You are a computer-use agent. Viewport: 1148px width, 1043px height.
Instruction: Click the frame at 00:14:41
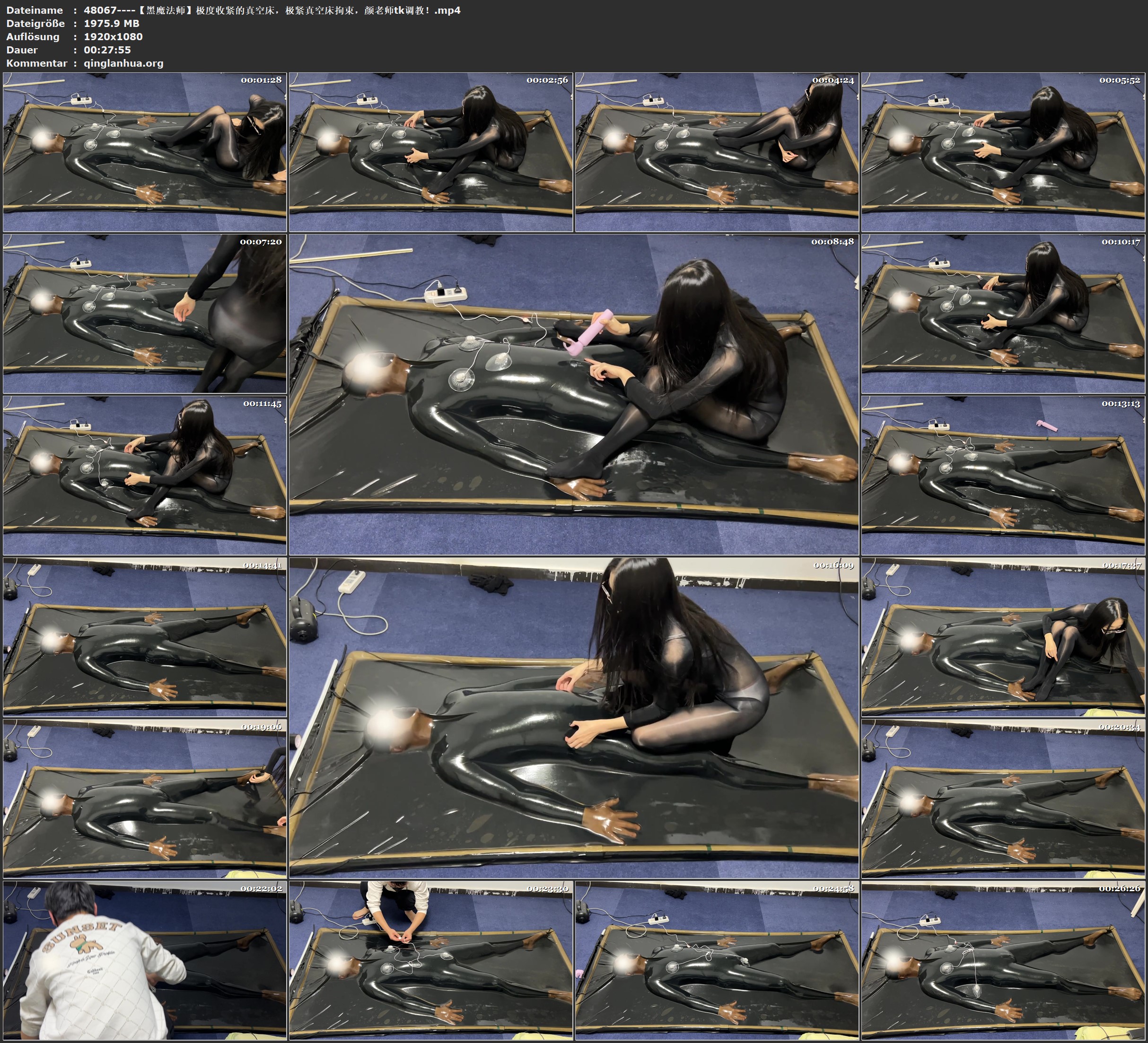point(145,636)
